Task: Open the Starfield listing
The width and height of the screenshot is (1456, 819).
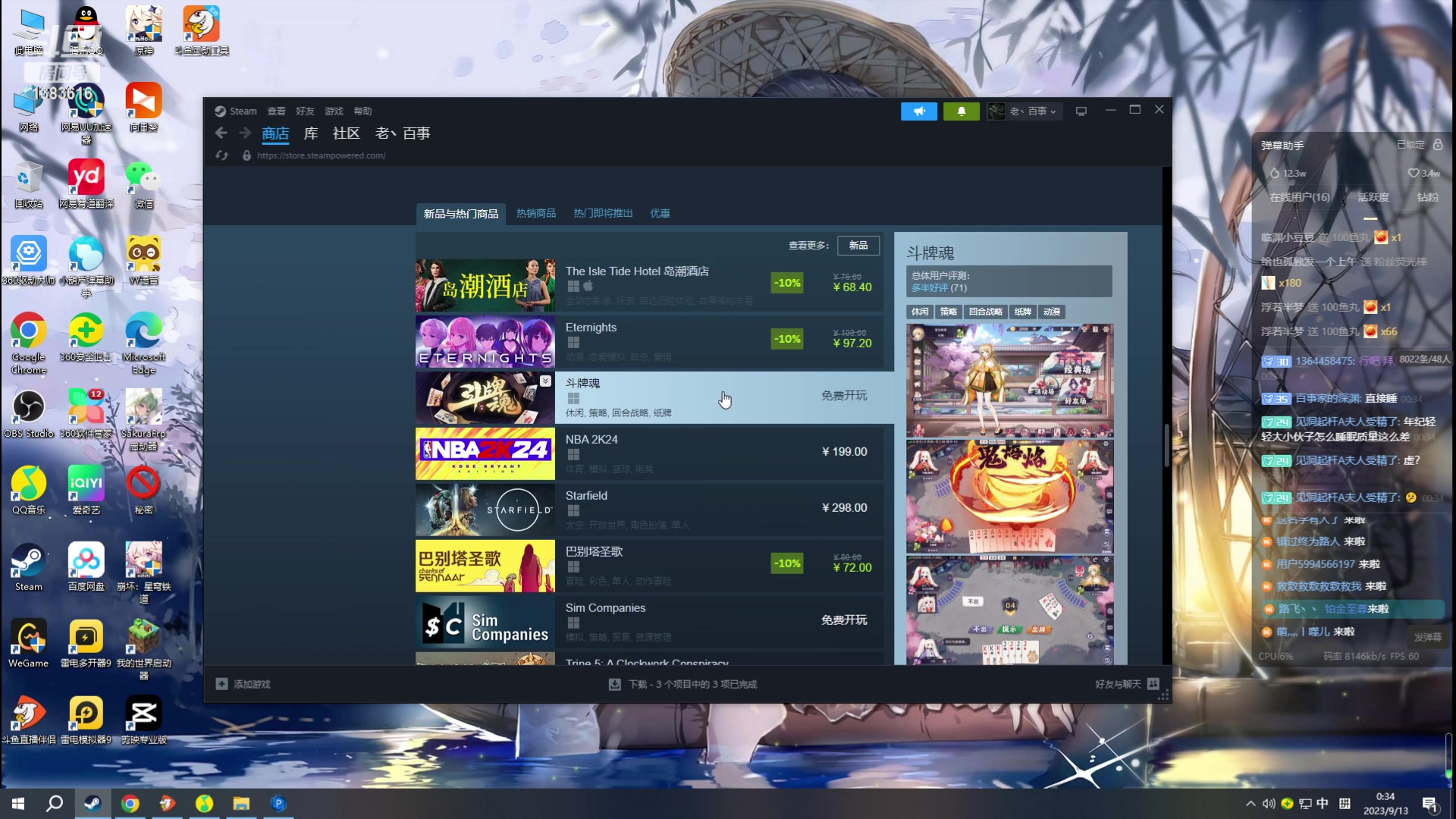Action: tap(649, 510)
